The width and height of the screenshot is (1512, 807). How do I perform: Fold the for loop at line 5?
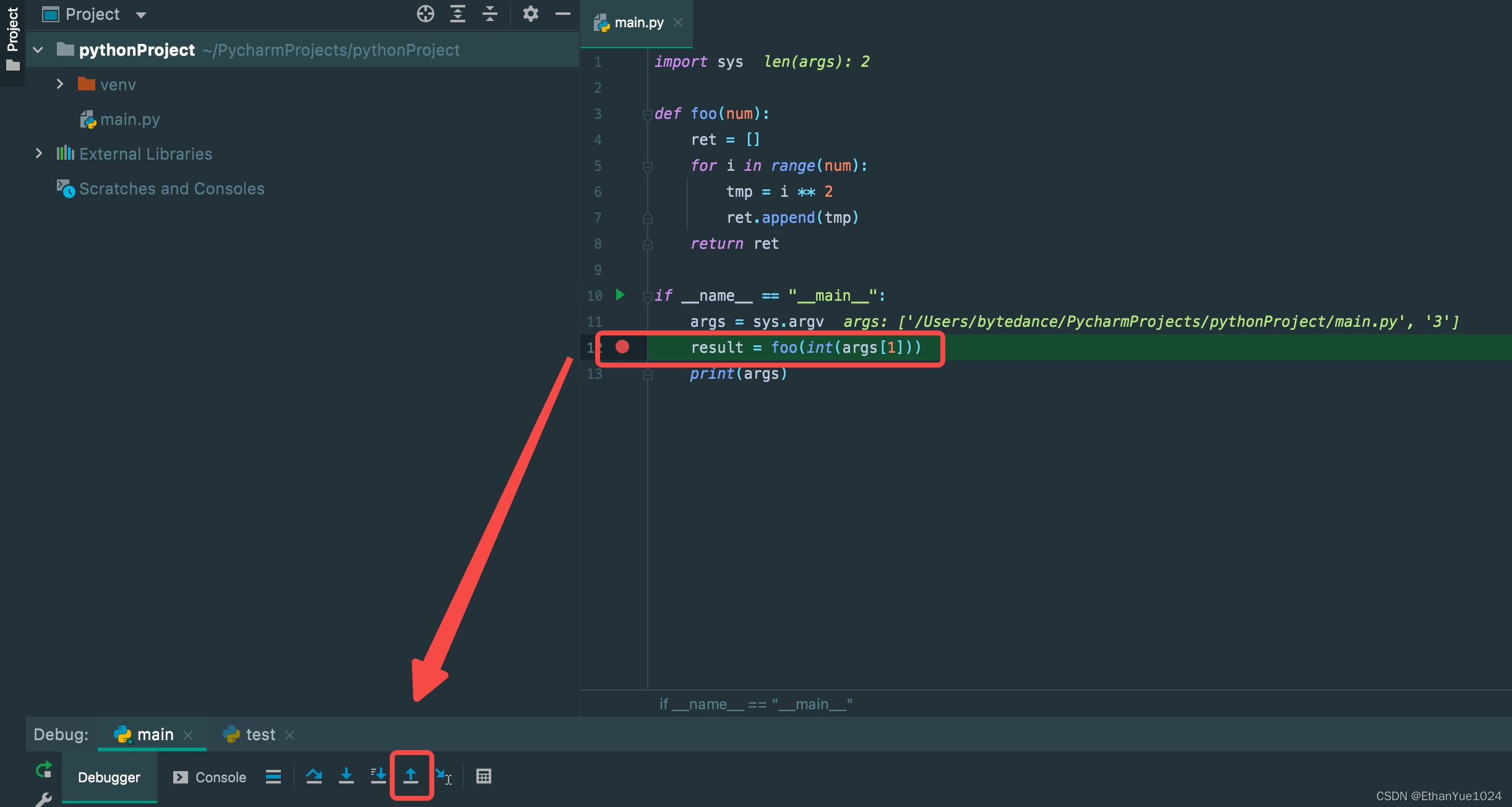pyautogui.click(x=648, y=166)
